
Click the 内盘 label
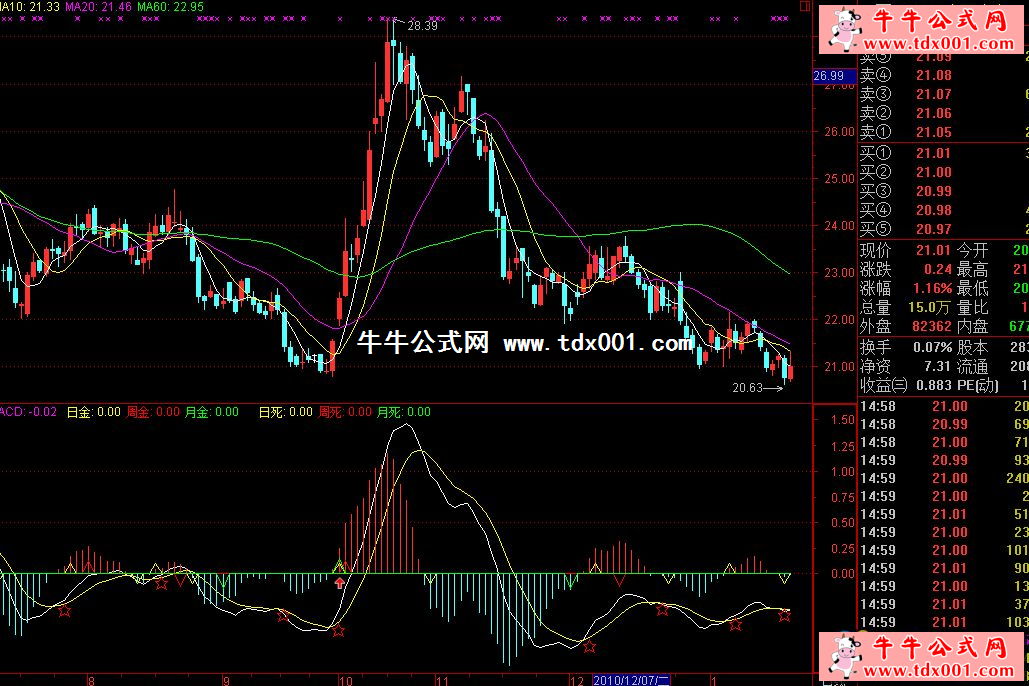(x=973, y=327)
